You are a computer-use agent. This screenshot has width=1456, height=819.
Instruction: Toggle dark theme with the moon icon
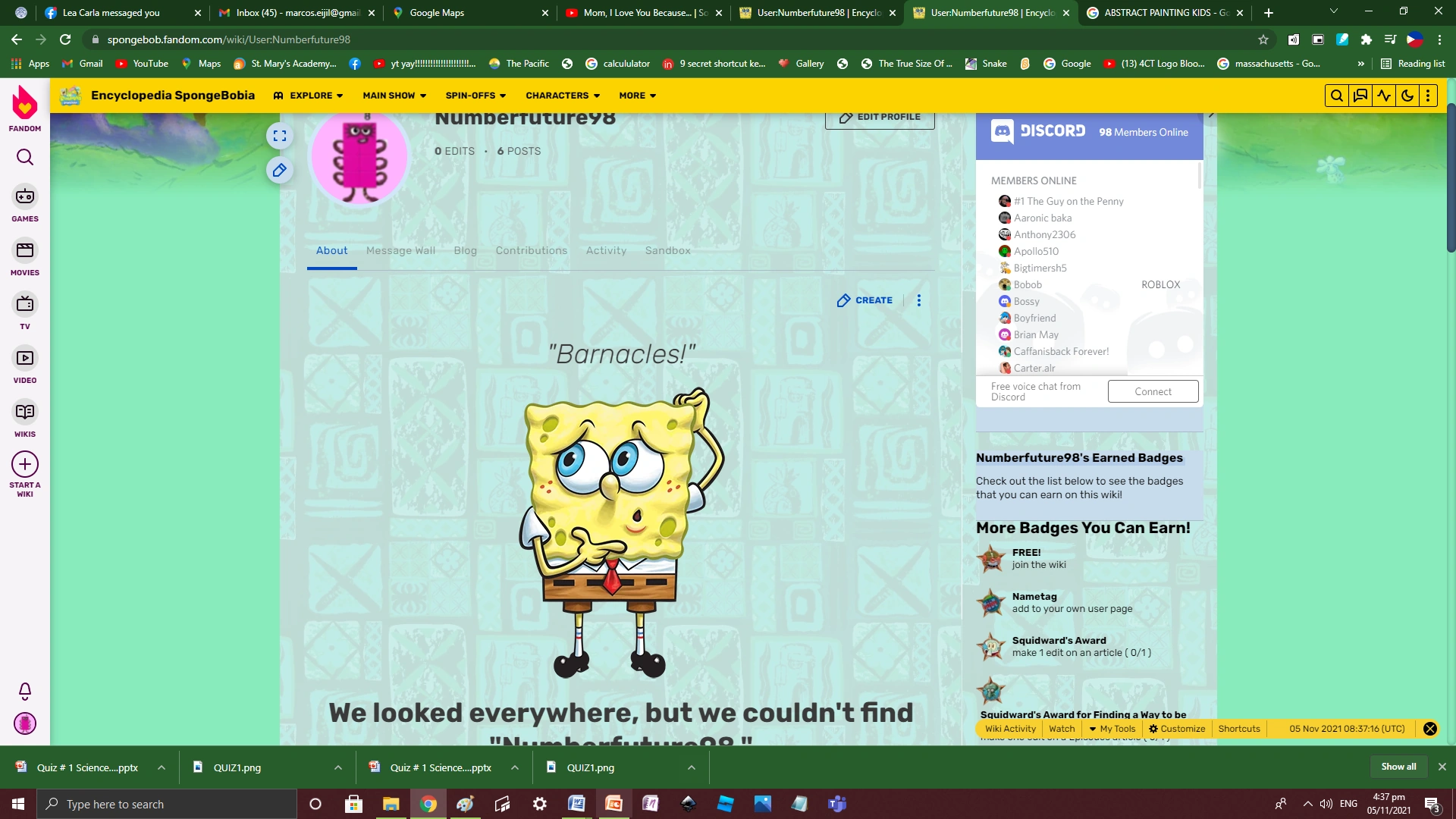1407,96
